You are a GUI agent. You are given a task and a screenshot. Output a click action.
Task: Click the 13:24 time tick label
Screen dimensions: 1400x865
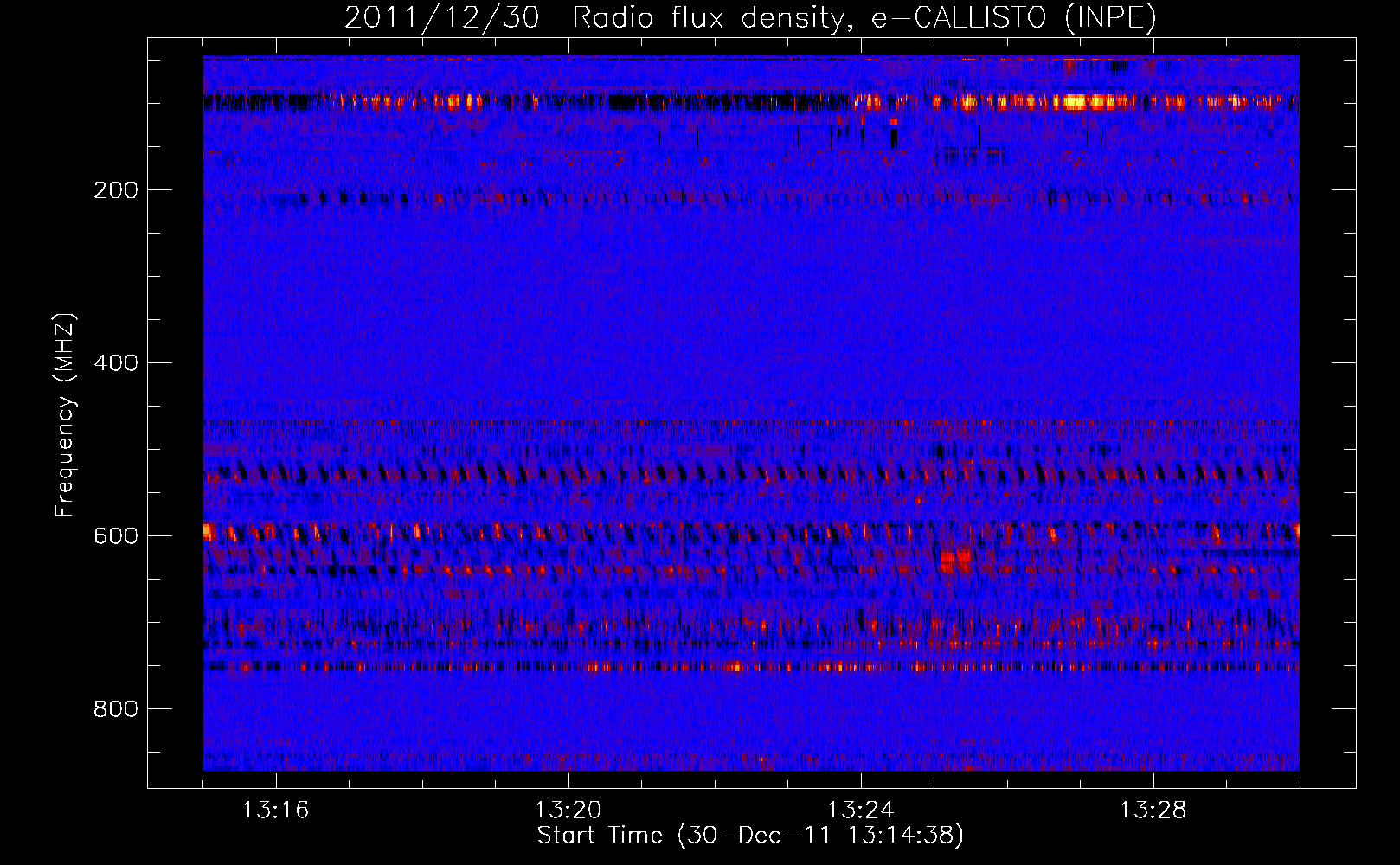point(861,811)
